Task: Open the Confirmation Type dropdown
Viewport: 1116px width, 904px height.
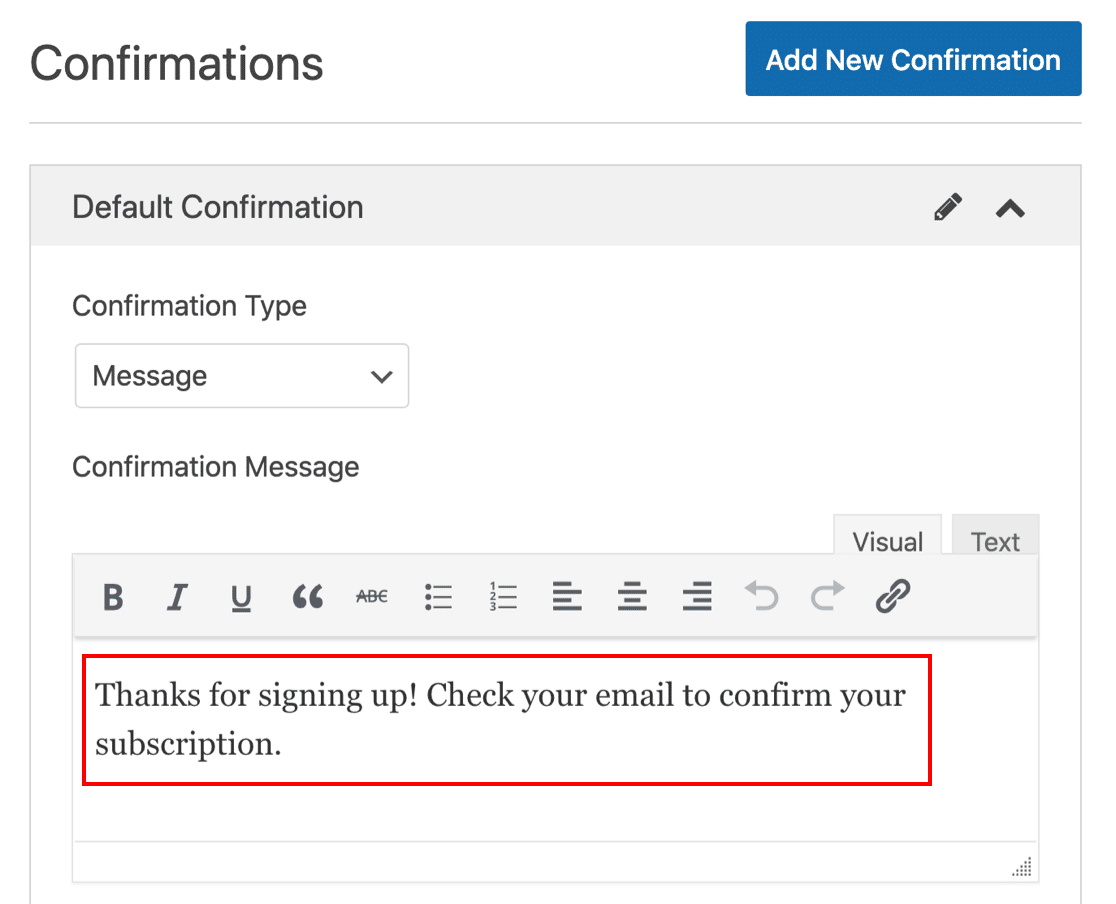Action: click(x=242, y=376)
